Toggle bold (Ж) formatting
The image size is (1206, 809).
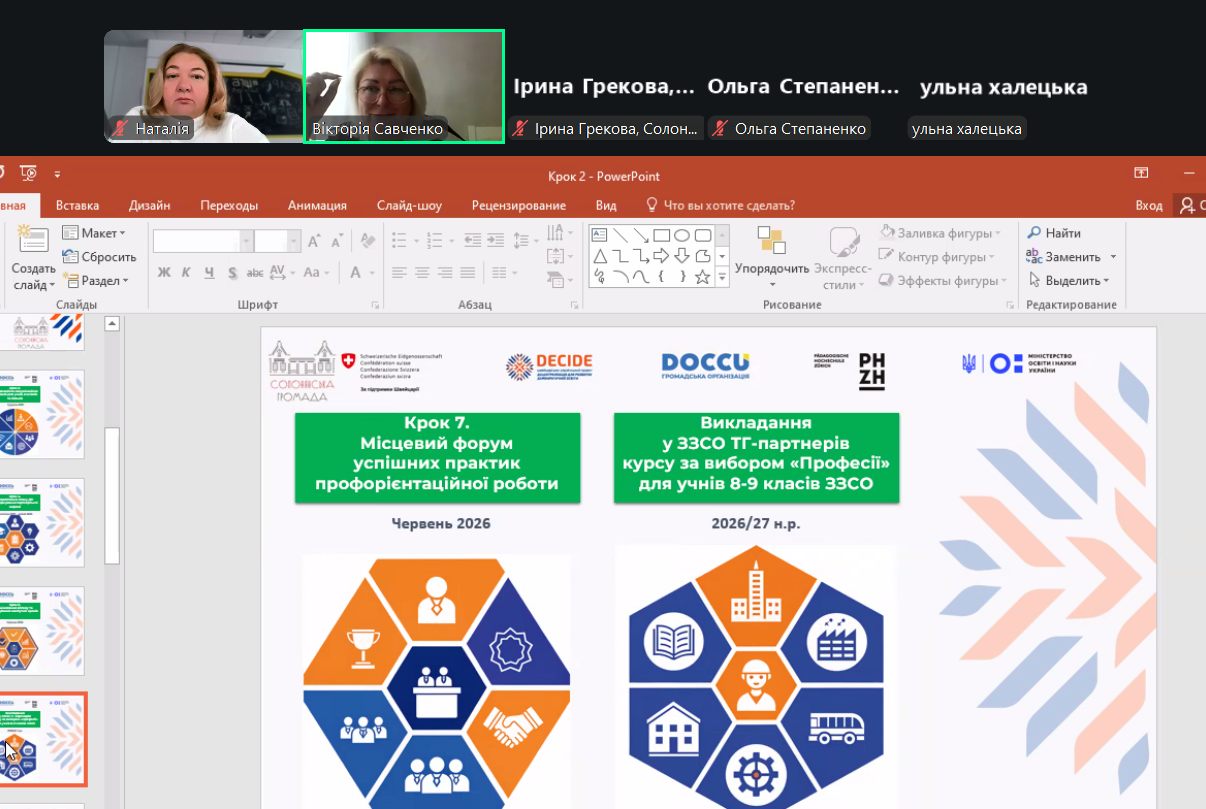tap(164, 273)
